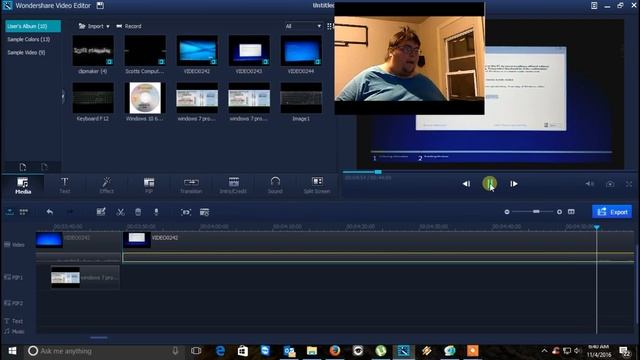The height and width of the screenshot is (360, 640).
Task: Step to previous frame
Action: tap(466, 184)
